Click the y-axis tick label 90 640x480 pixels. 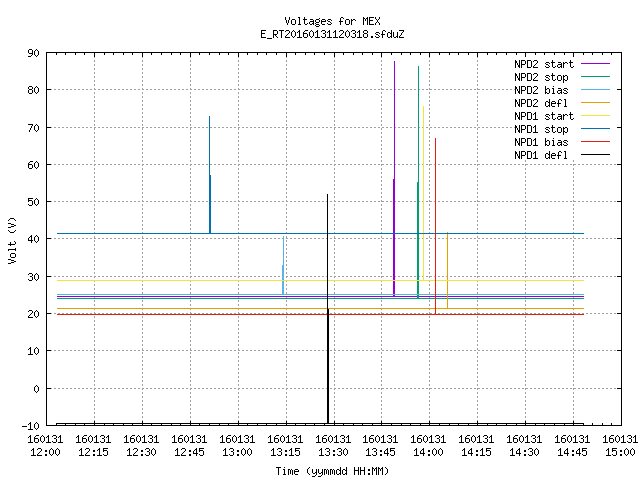tap(33, 53)
